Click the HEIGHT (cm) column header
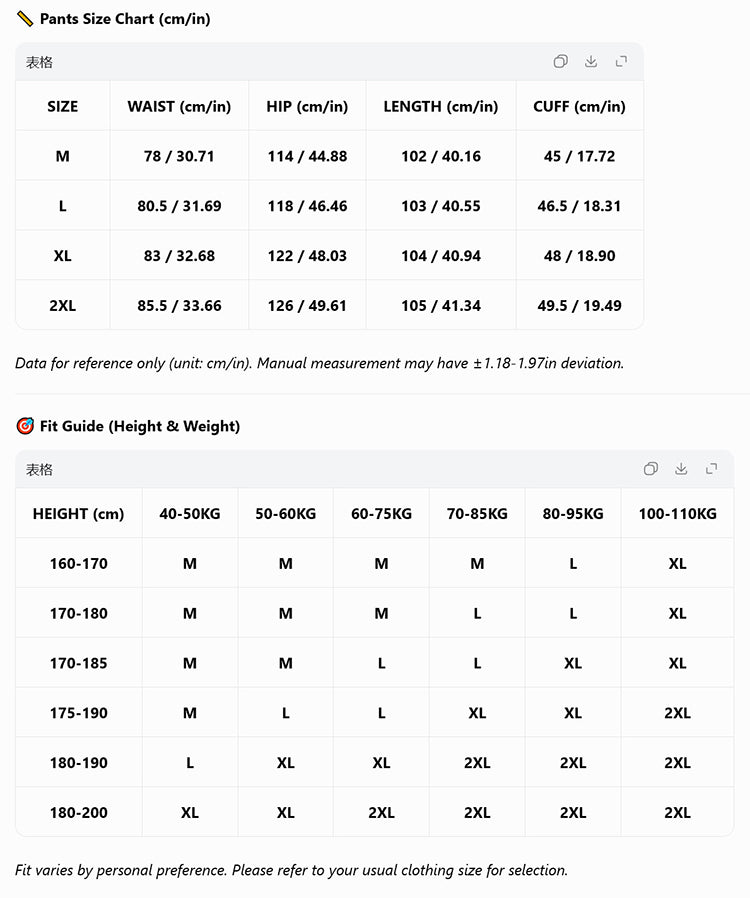 pos(78,514)
